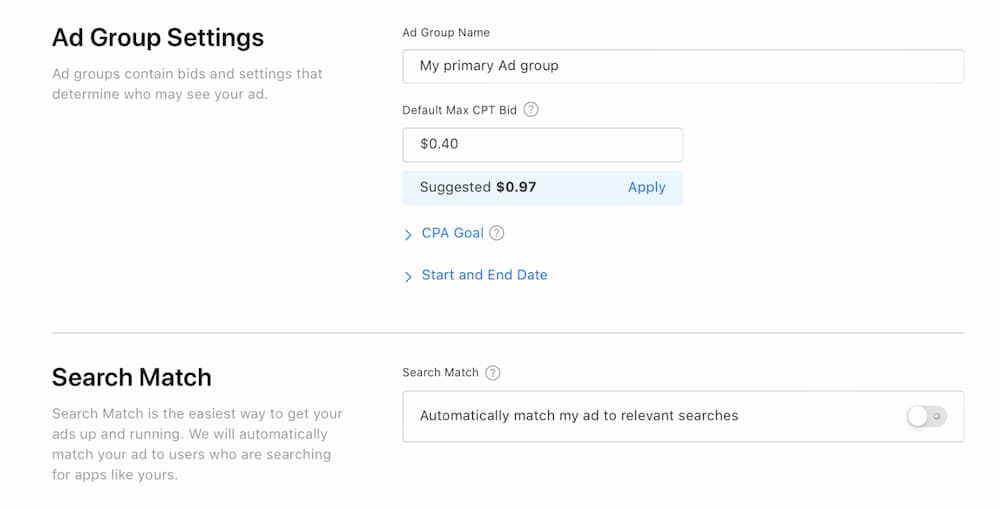This screenshot has height=510, width=1000.
Task: Click the Default Max CPT Bid input showing $0.40
Action: tap(542, 144)
